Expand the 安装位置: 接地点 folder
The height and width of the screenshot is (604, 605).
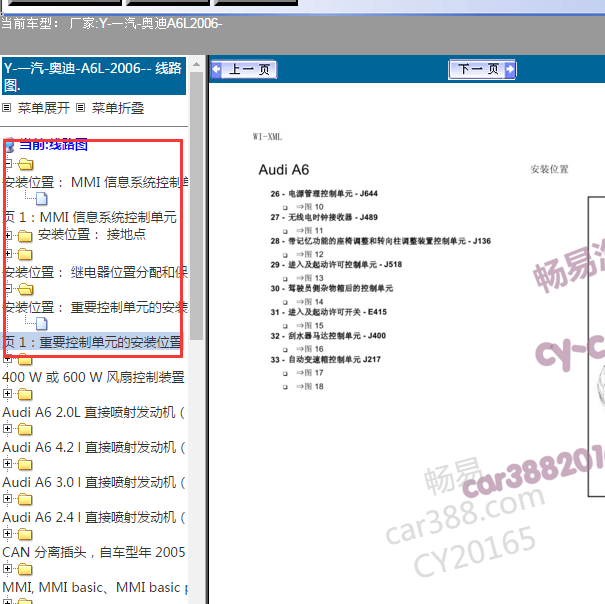8,235
